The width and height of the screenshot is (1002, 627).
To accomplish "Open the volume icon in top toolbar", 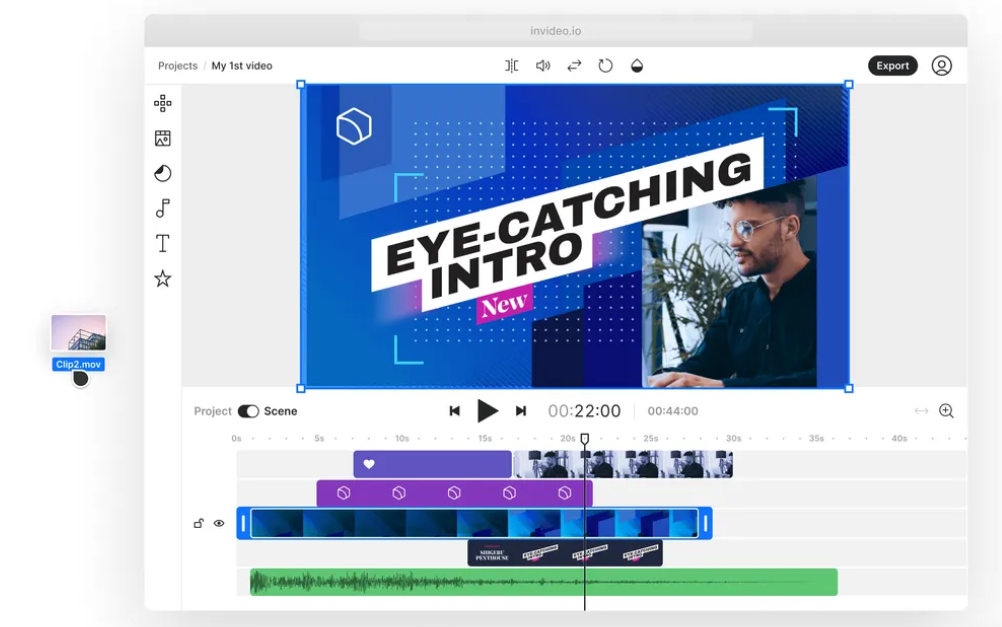I will coord(541,65).
